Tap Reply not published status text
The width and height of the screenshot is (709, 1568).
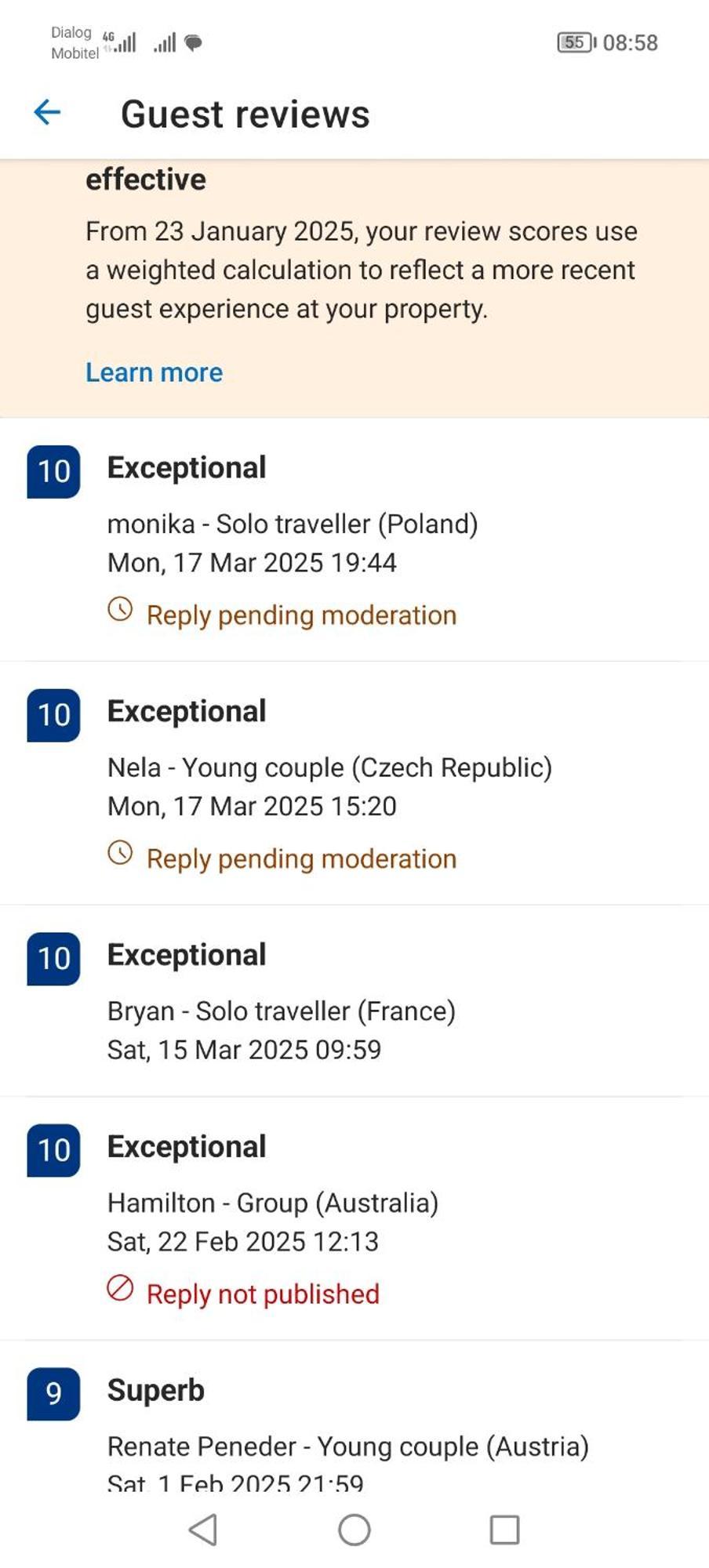(x=263, y=1294)
